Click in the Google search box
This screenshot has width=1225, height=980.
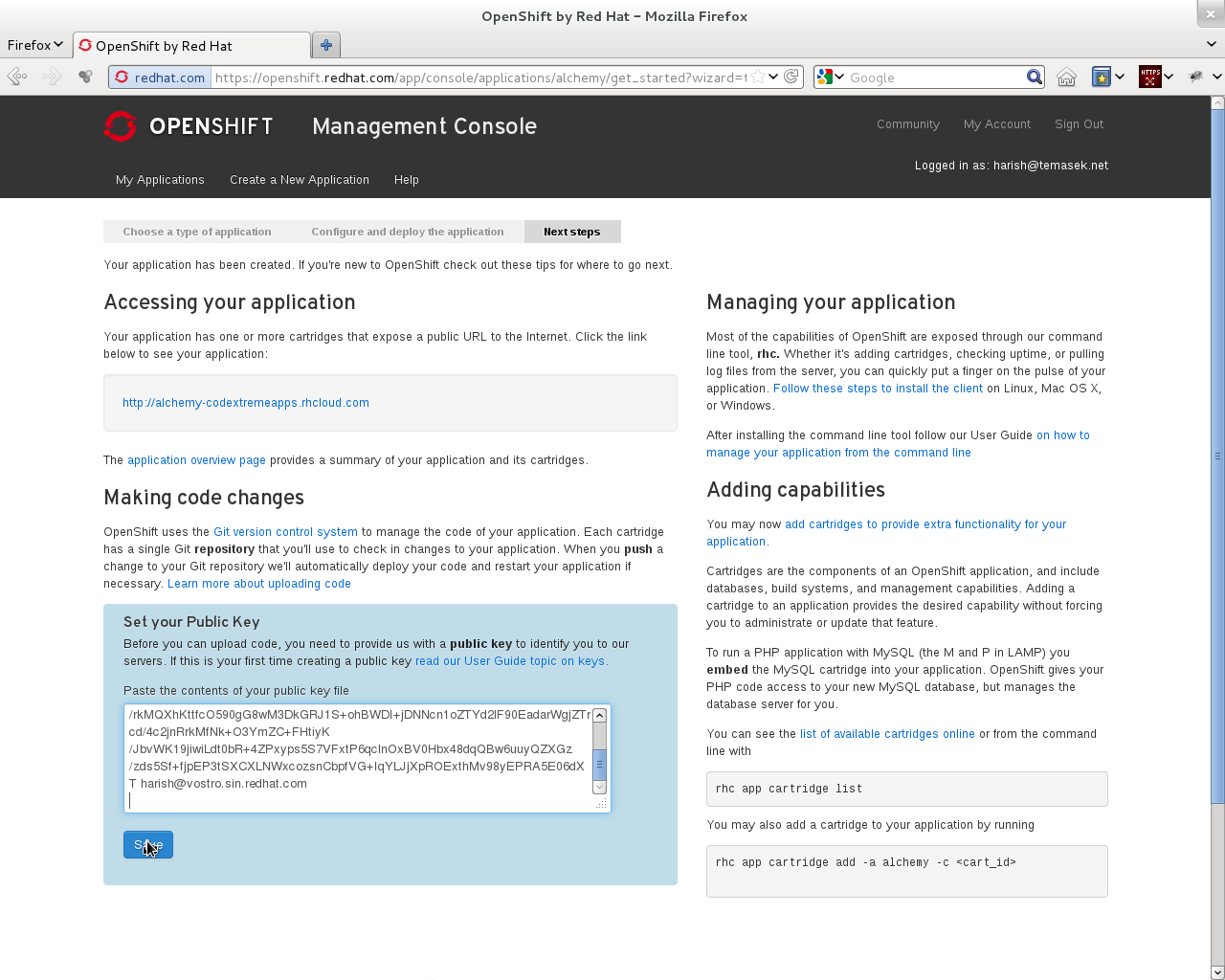[x=936, y=78]
